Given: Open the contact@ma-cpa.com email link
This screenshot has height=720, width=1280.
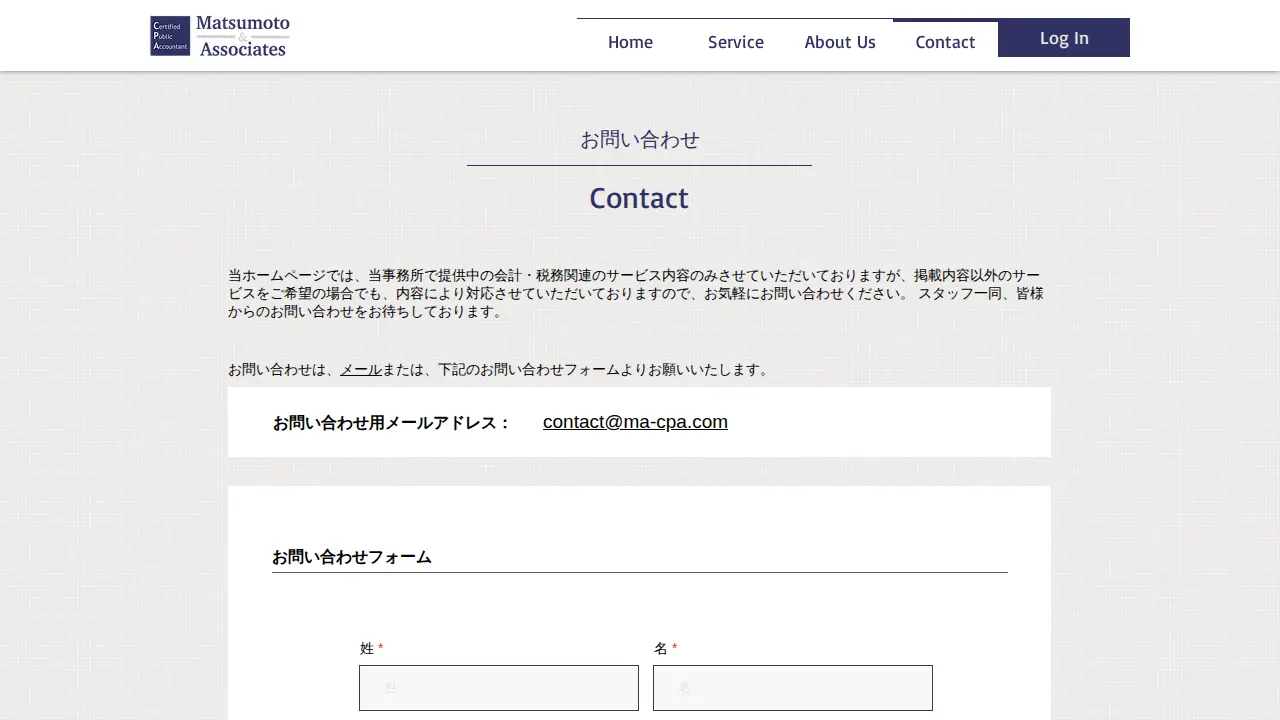Looking at the screenshot, I should [x=635, y=422].
